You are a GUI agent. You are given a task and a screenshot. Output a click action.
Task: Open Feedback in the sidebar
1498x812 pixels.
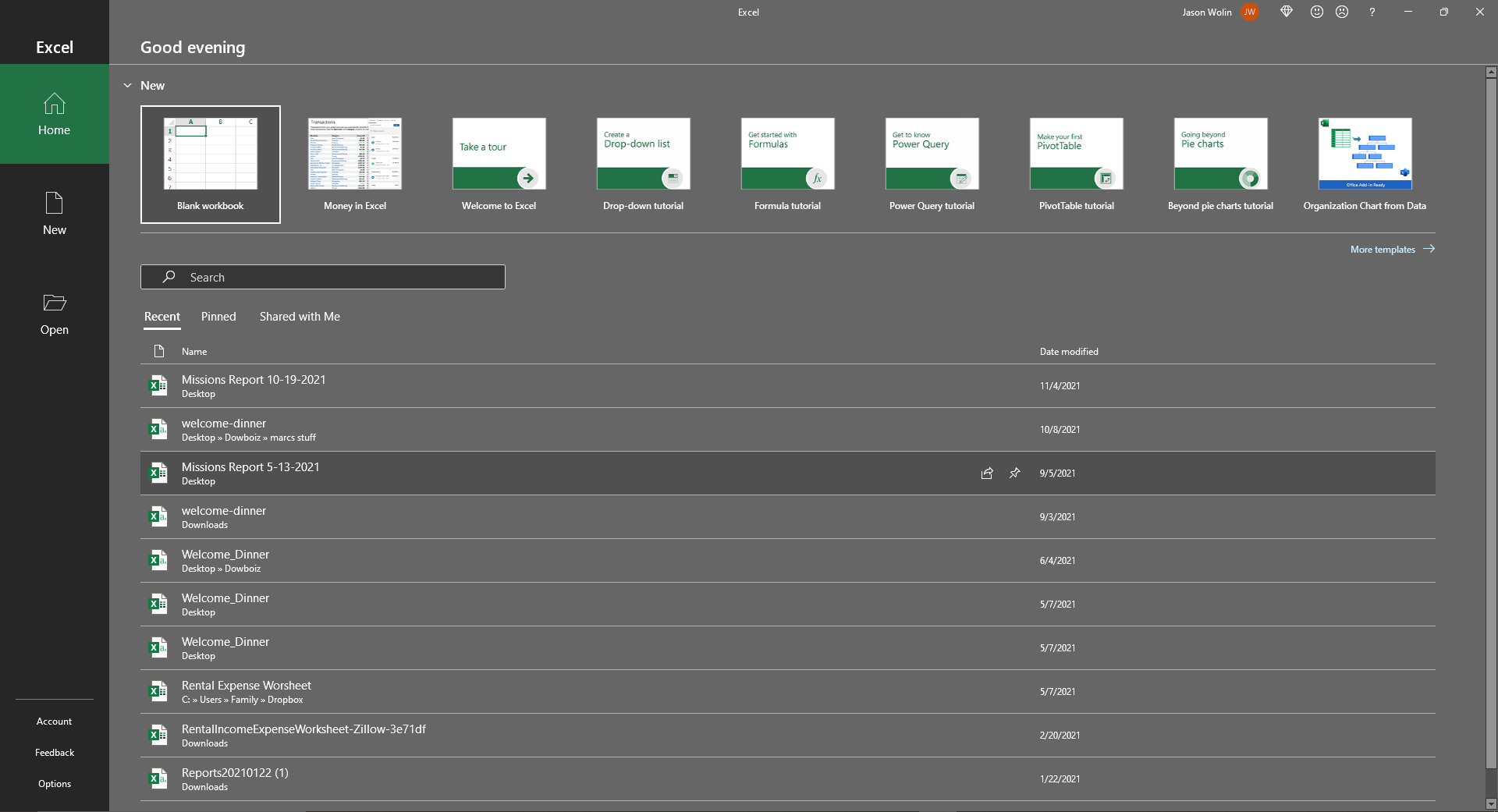55,753
